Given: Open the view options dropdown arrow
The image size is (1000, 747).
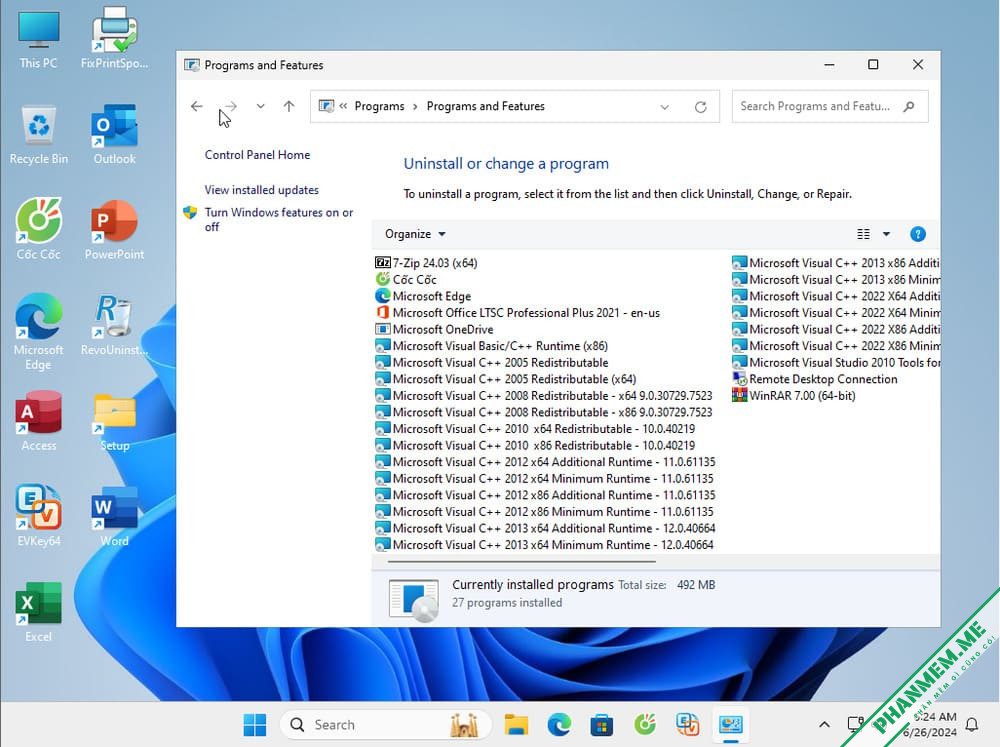Looking at the screenshot, I should [886, 234].
